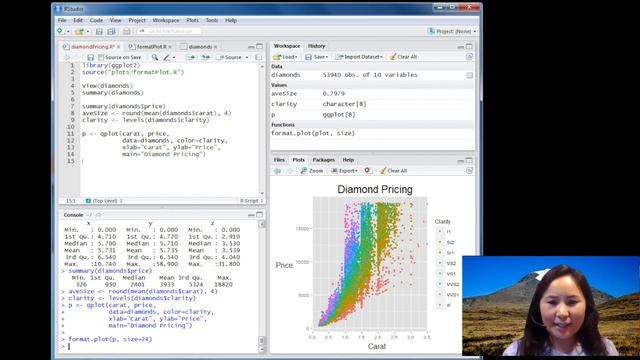The width and height of the screenshot is (640, 360).
Task: Click the clarity character[8] row
Action: pyautogui.click(x=372, y=104)
